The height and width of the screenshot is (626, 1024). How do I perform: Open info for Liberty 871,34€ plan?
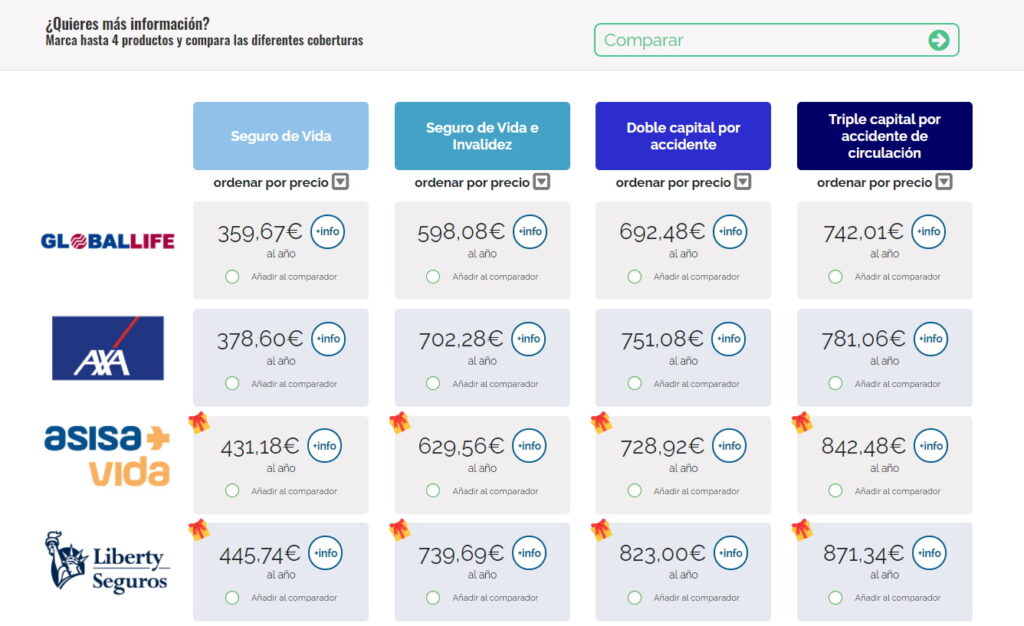click(929, 553)
